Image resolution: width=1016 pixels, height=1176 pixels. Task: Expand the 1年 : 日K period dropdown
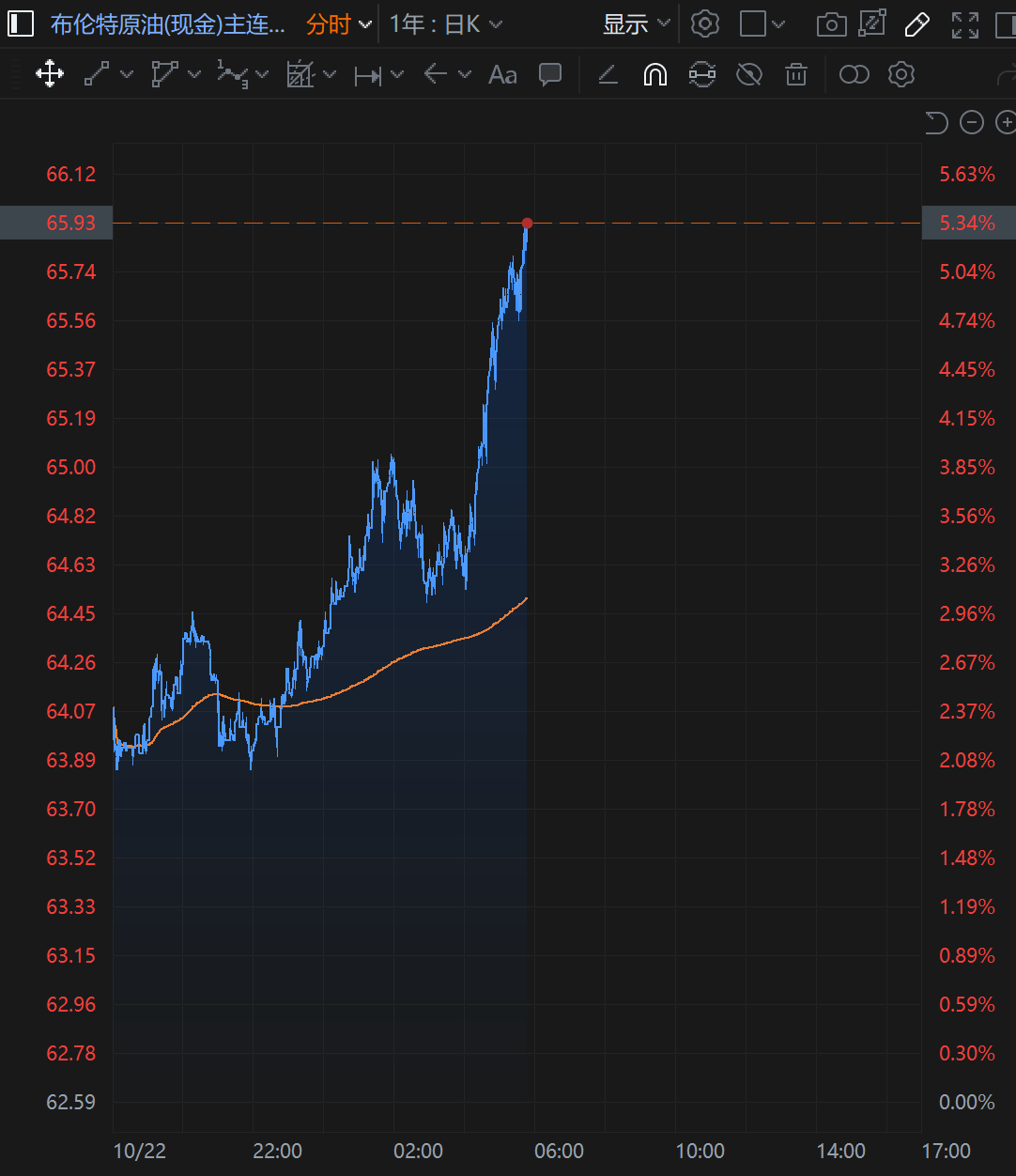click(446, 24)
